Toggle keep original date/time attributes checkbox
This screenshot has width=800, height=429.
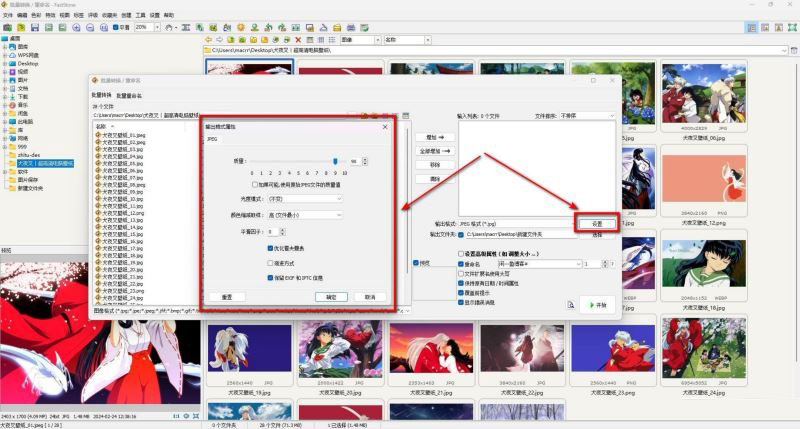[461, 283]
